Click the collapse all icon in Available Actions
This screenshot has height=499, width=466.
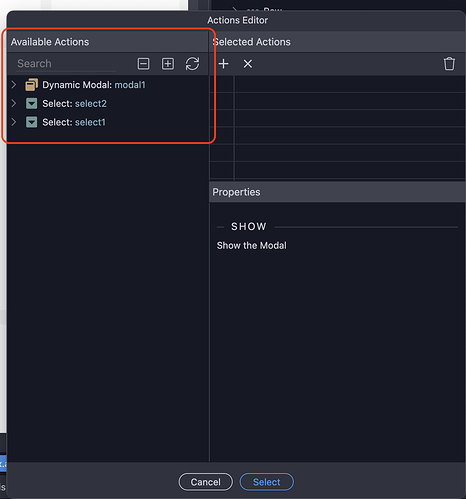click(143, 64)
